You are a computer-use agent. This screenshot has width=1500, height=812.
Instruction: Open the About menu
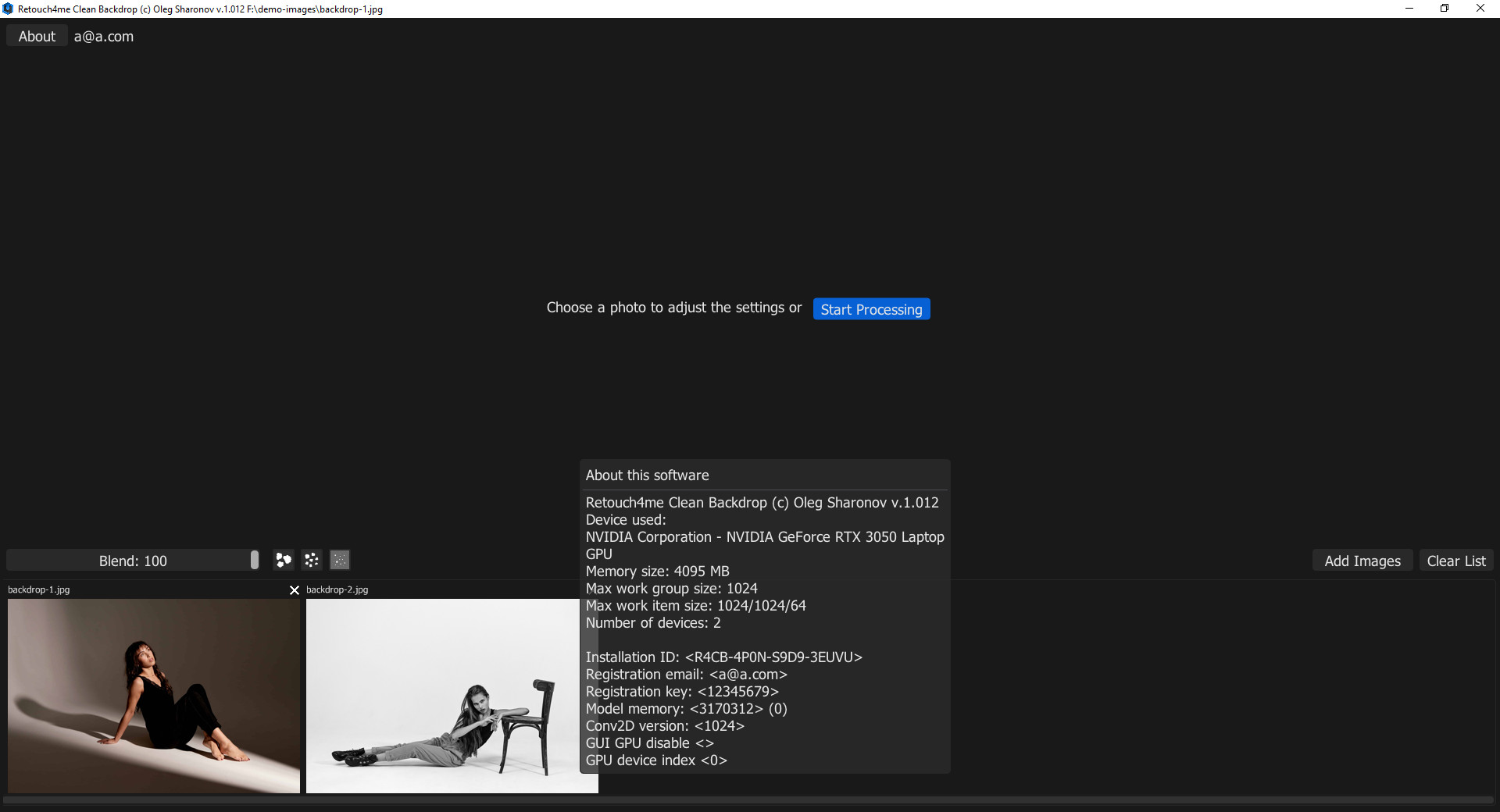pos(37,37)
